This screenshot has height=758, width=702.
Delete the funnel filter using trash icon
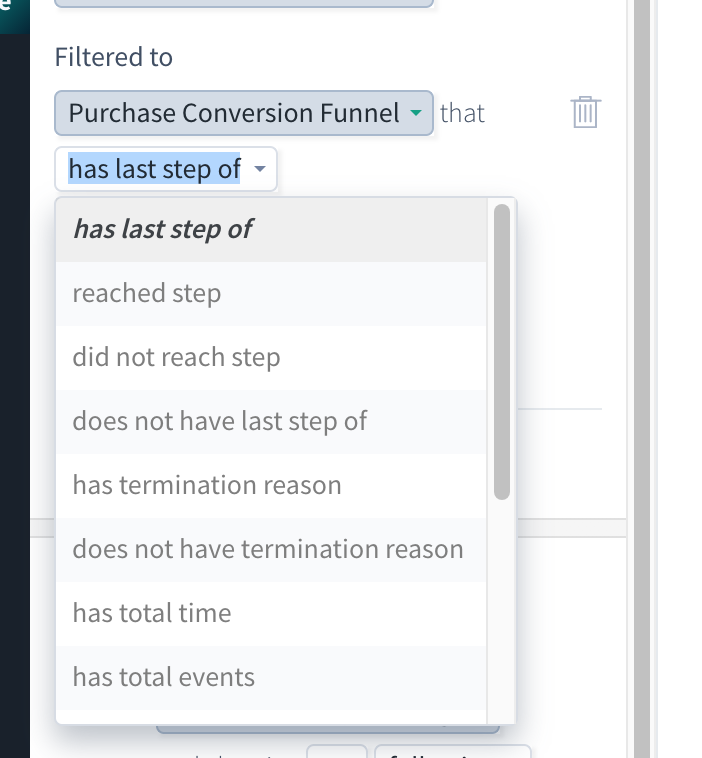point(585,112)
